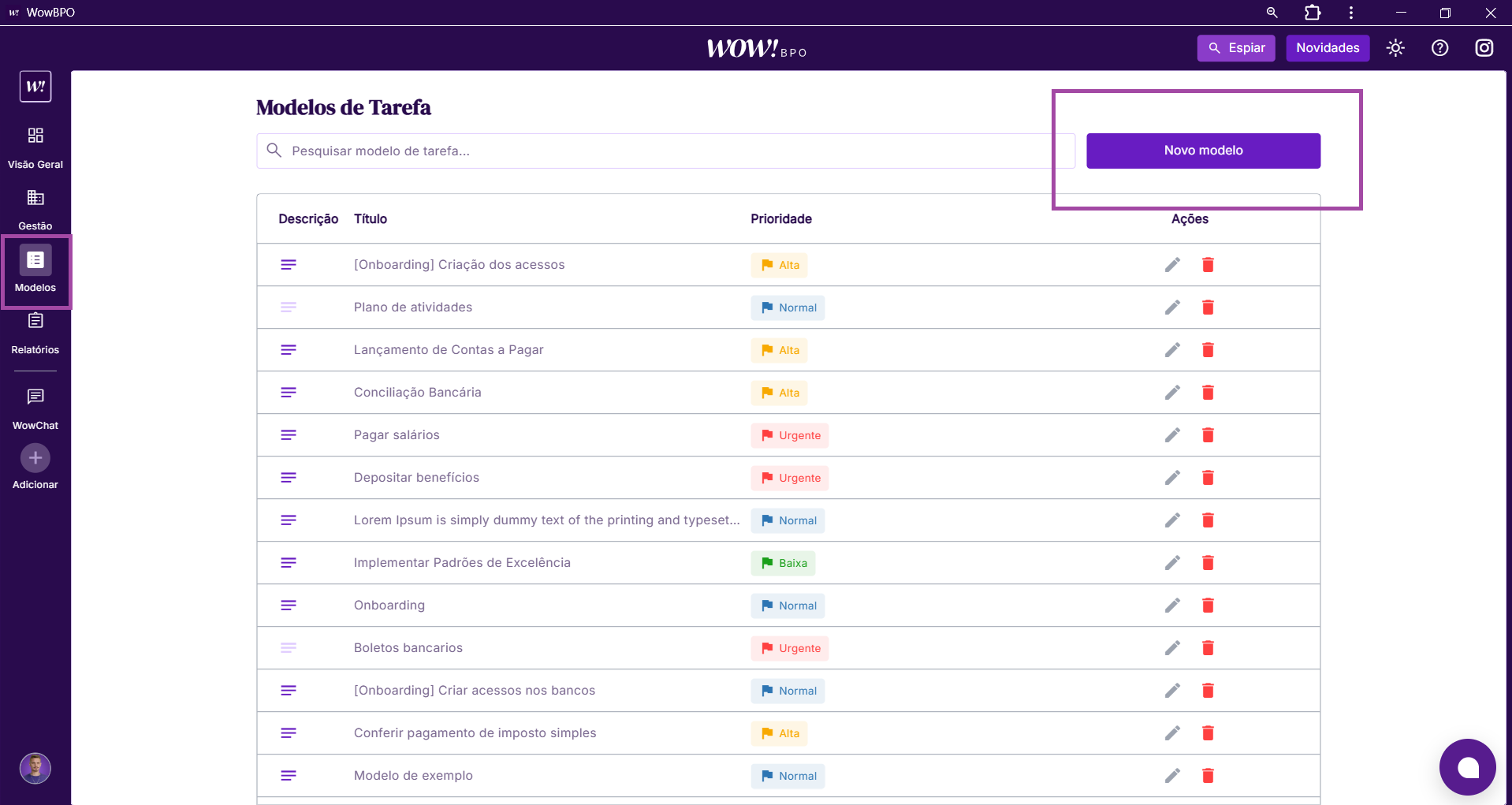Open the Gestão sidebar section

pos(35,208)
